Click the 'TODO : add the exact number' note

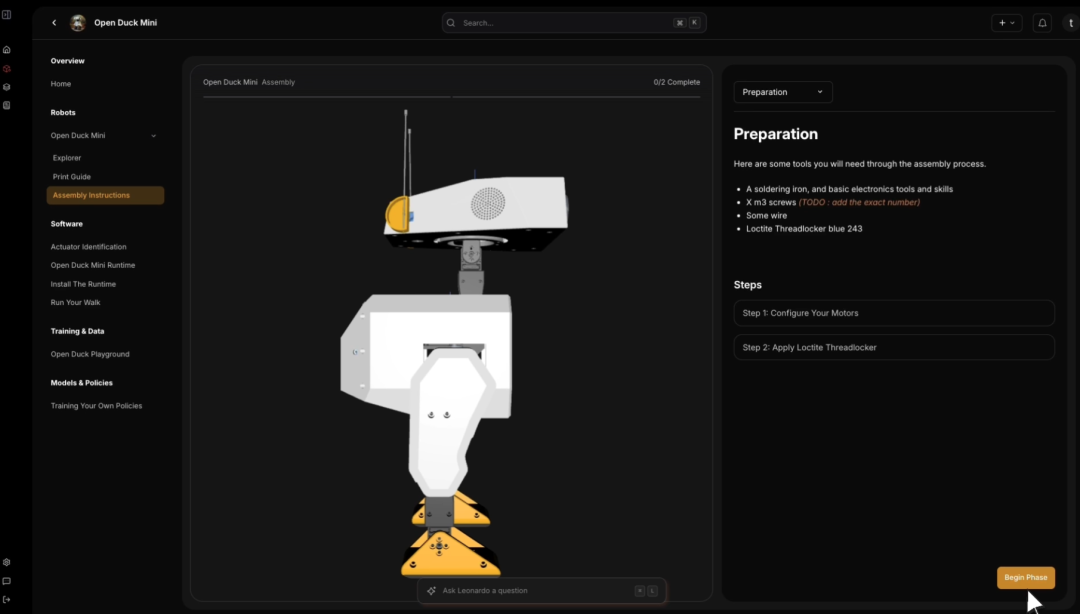859,203
